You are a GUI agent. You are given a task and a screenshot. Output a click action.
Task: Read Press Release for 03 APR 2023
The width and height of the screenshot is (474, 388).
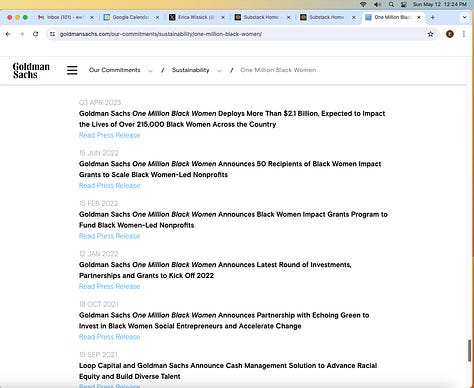(x=109, y=135)
